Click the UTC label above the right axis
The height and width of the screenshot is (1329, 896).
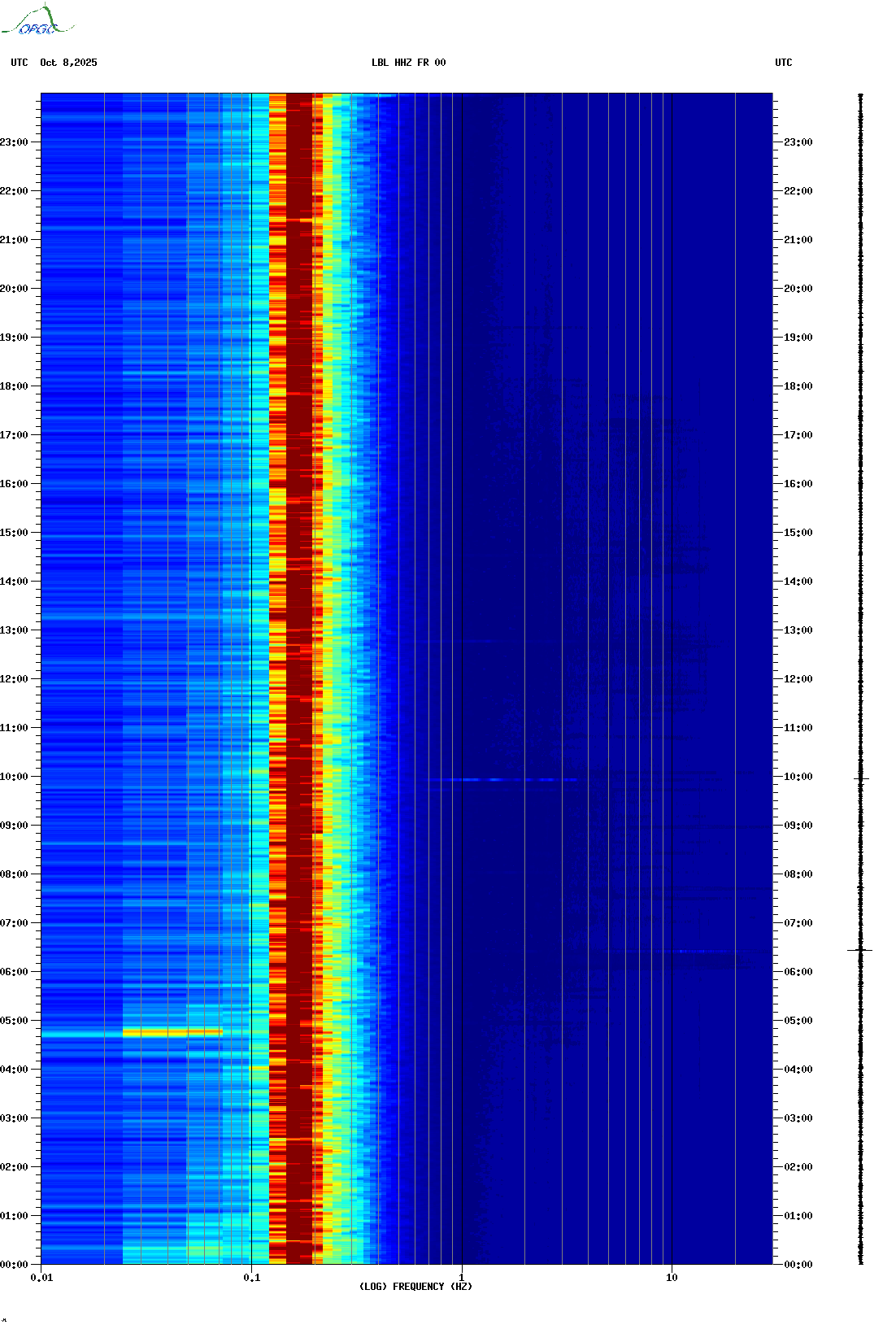783,63
